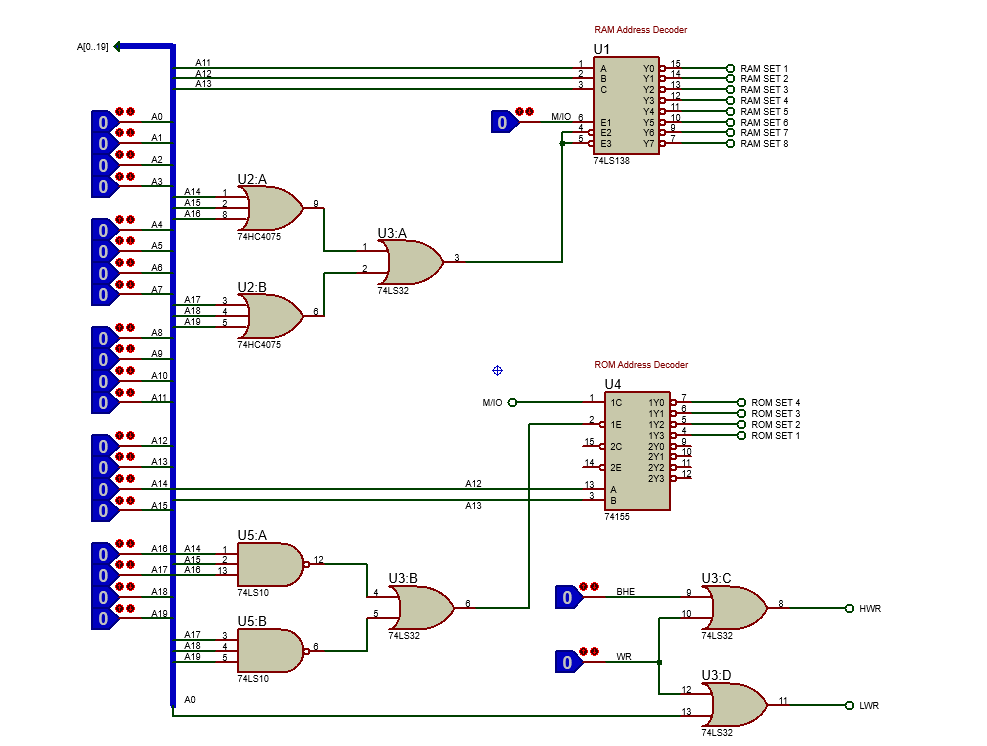The width and height of the screenshot is (987, 746).
Task: Click the RAM SET 3 terminal label
Action: pos(764,89)
